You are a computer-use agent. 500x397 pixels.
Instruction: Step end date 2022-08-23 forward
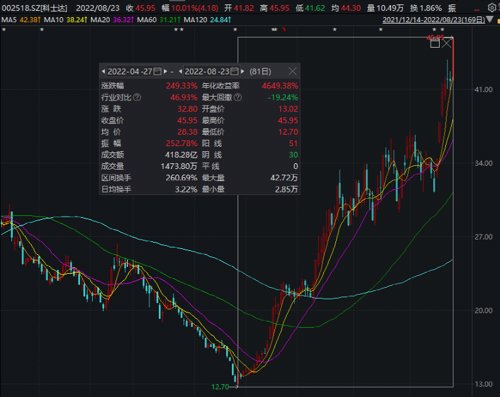click(242, 71)
